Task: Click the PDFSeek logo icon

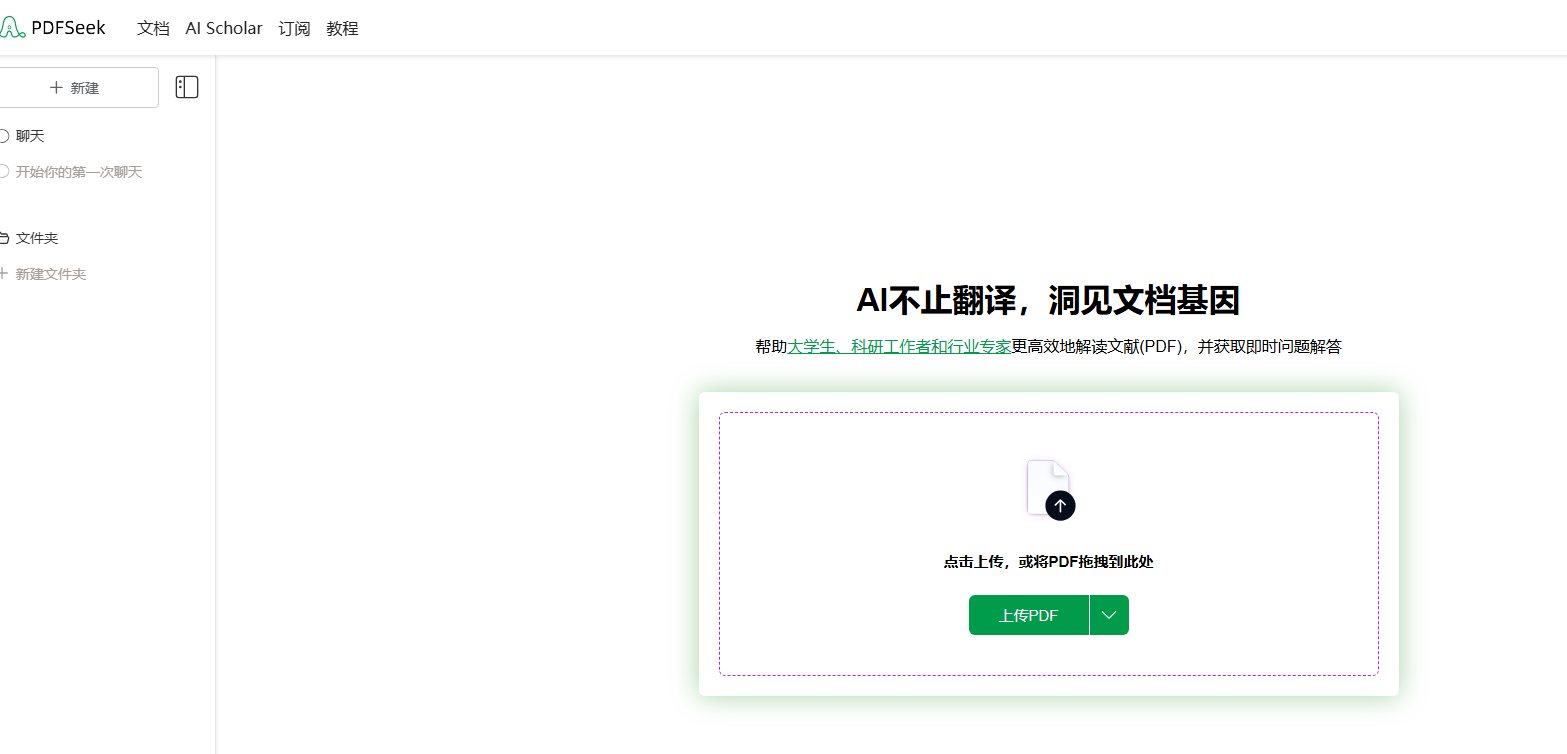Action: pos(12,28)
